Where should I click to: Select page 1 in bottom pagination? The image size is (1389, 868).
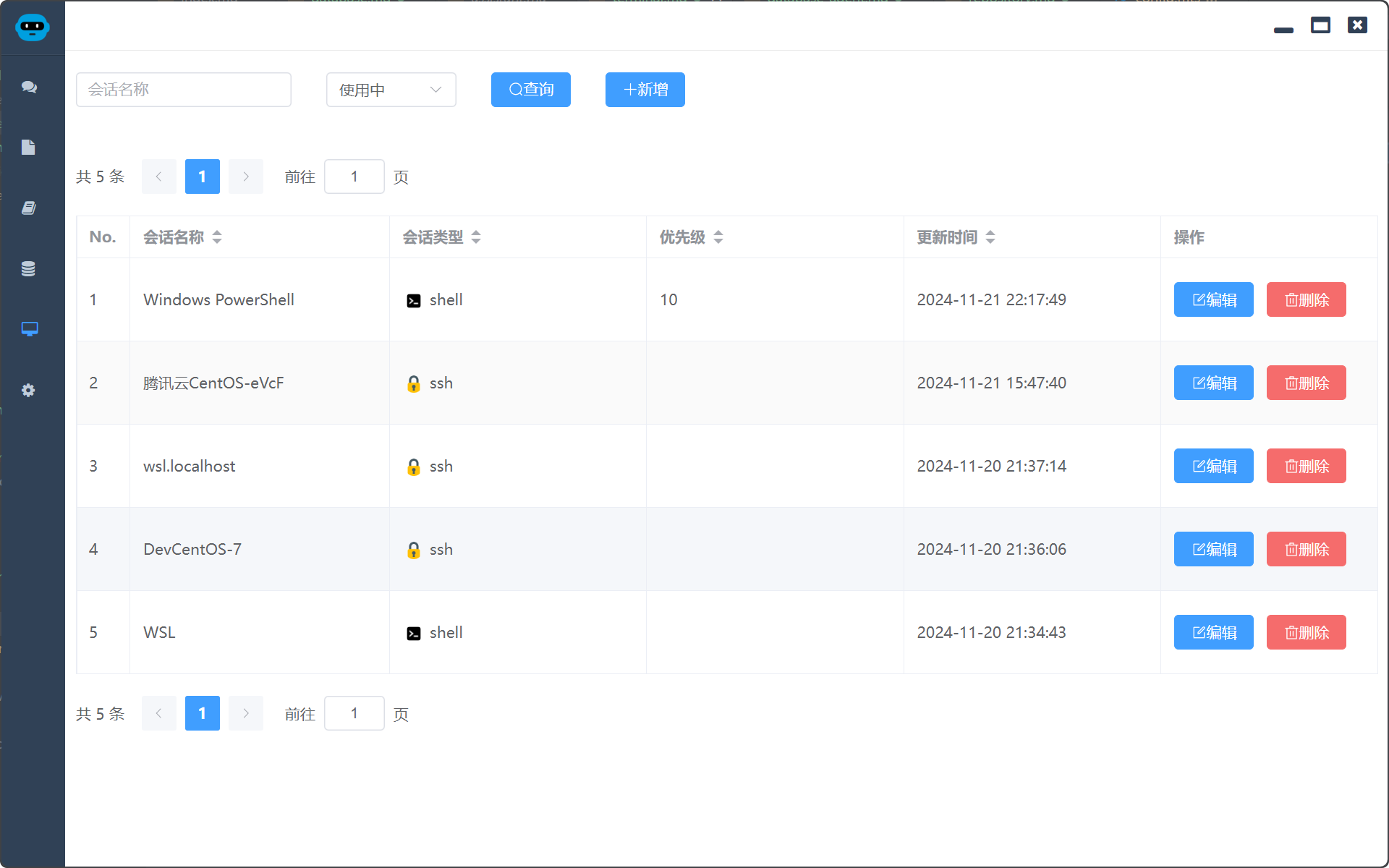[x=203, y=713]
